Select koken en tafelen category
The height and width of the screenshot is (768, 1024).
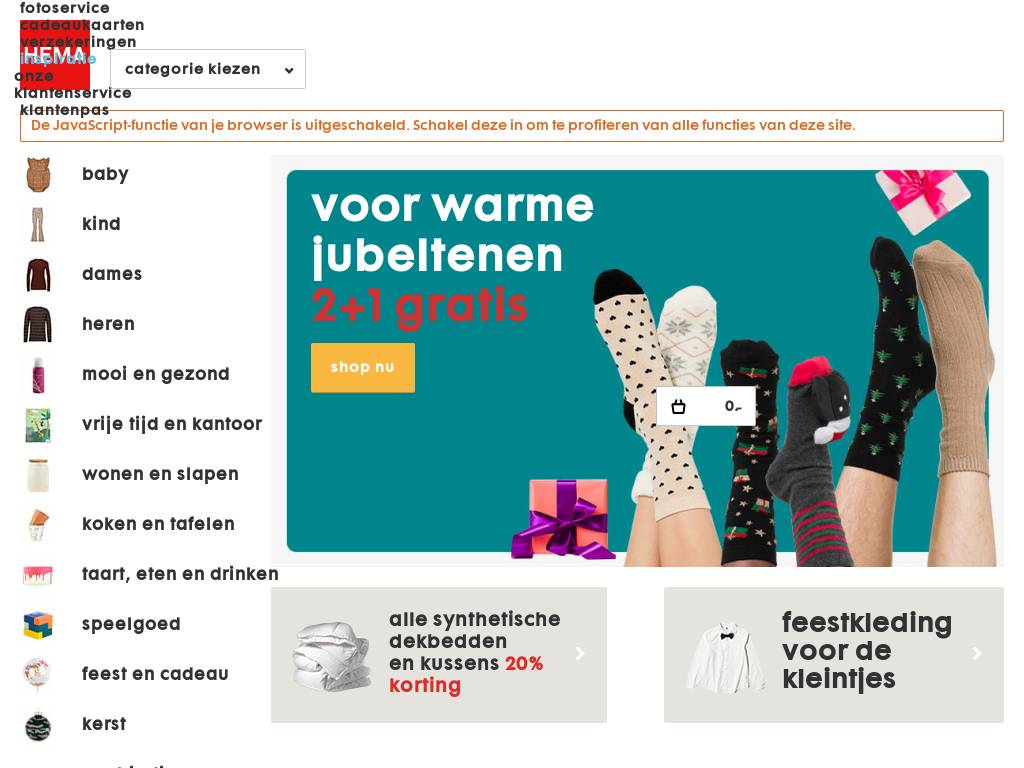click(x=158, y=524)
